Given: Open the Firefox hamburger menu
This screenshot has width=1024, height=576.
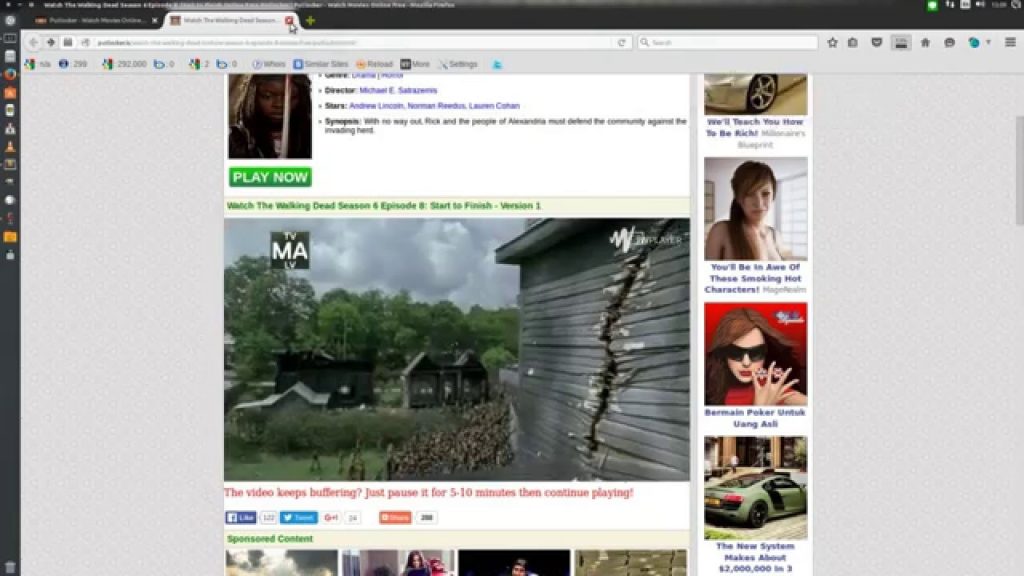Looking at the screenshot, I should [1010, 42].
